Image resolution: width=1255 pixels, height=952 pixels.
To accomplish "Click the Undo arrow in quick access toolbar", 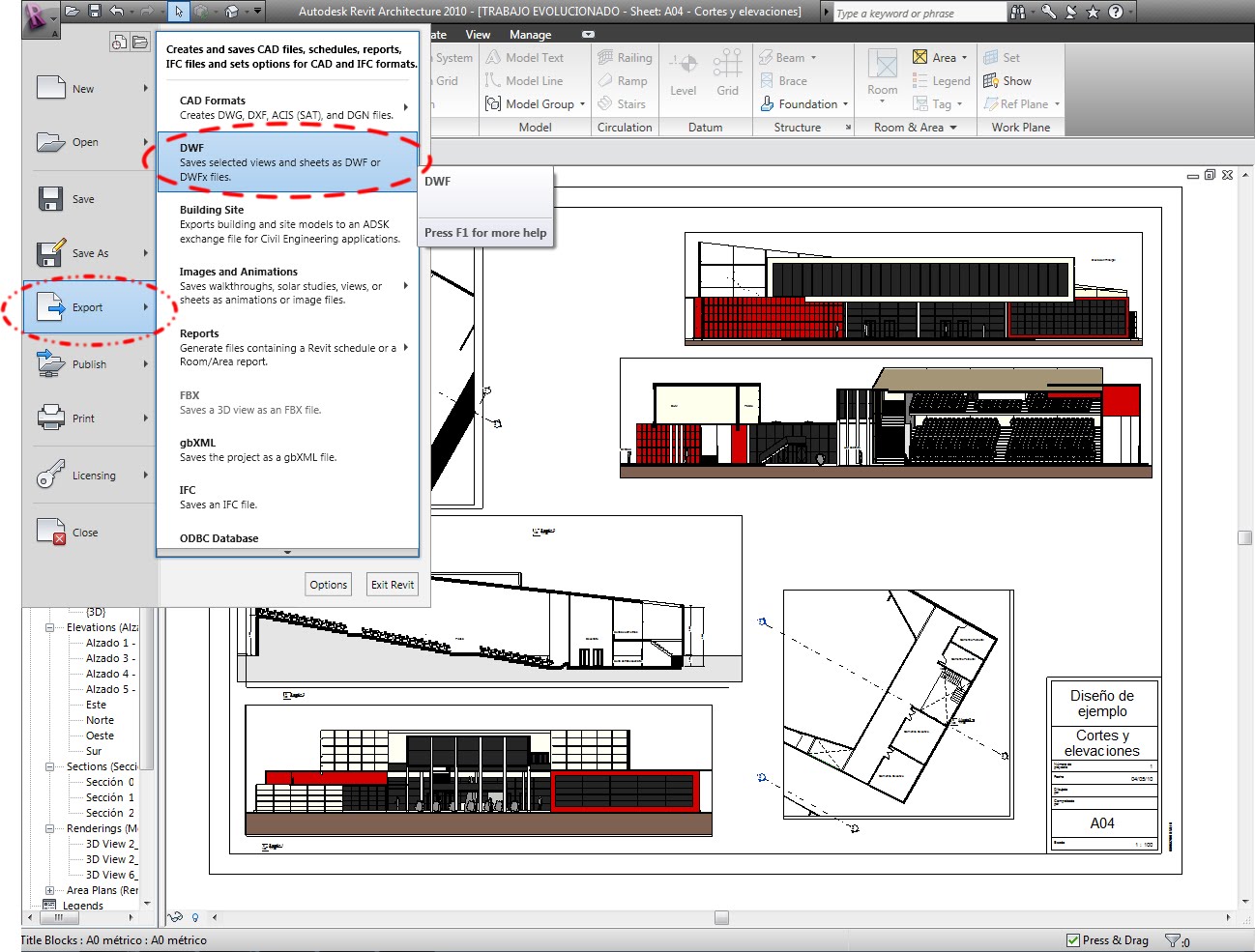I will point(117,12).
